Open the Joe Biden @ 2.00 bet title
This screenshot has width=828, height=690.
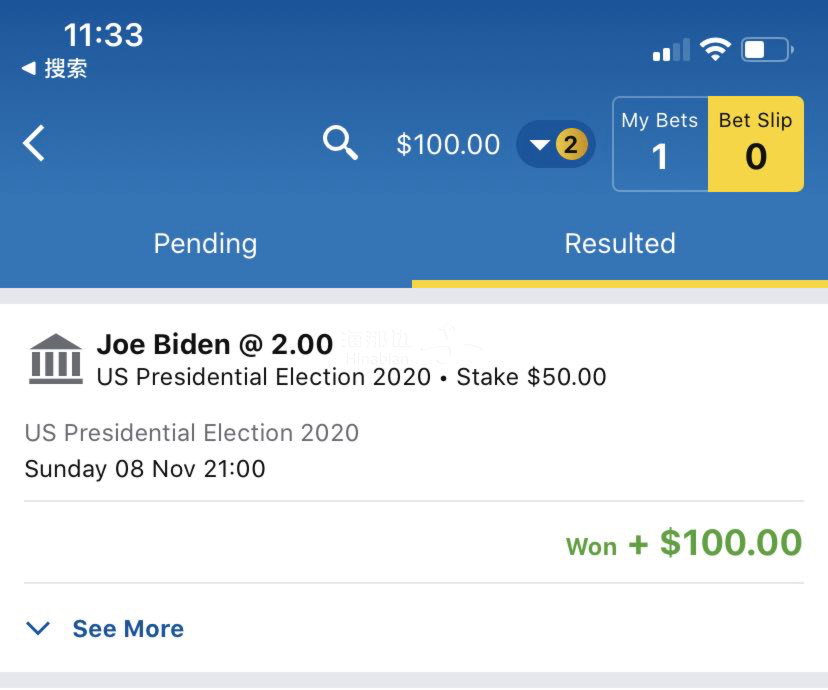point(215,344)
